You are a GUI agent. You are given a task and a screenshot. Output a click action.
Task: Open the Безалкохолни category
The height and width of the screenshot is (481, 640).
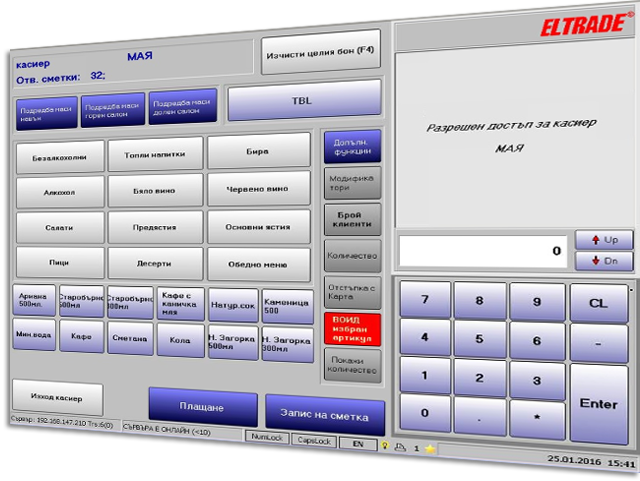(60, 158)
